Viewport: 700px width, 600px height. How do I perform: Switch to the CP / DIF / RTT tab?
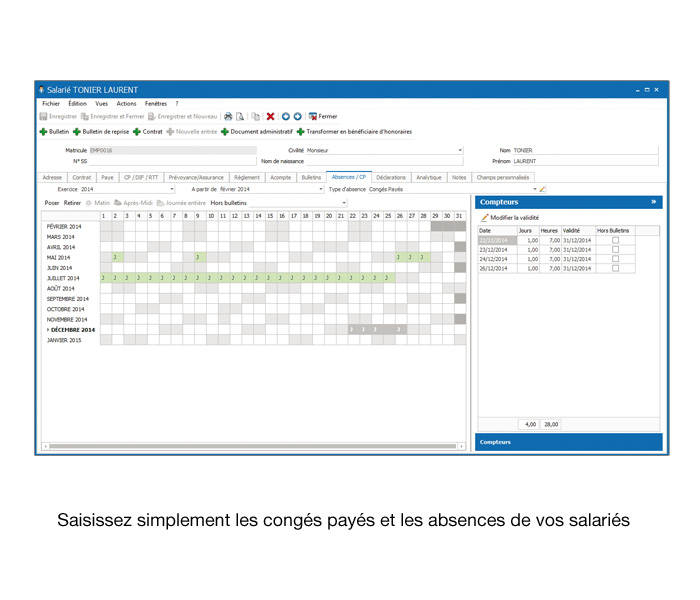[x=141, y=178]
